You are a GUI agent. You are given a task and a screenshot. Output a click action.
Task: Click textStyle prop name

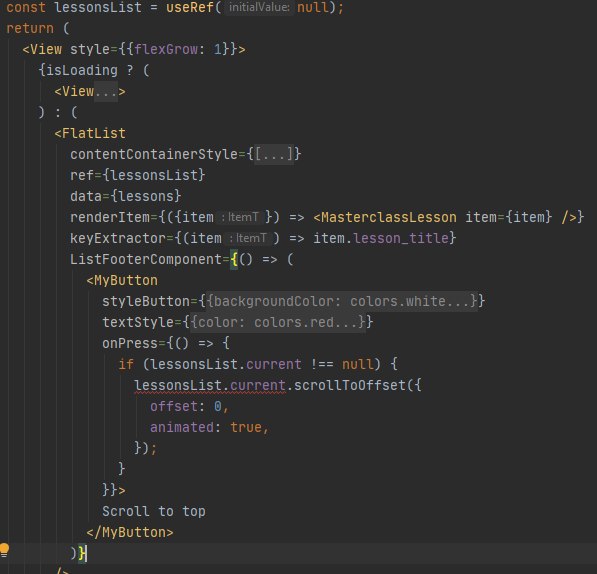point(138,322)
